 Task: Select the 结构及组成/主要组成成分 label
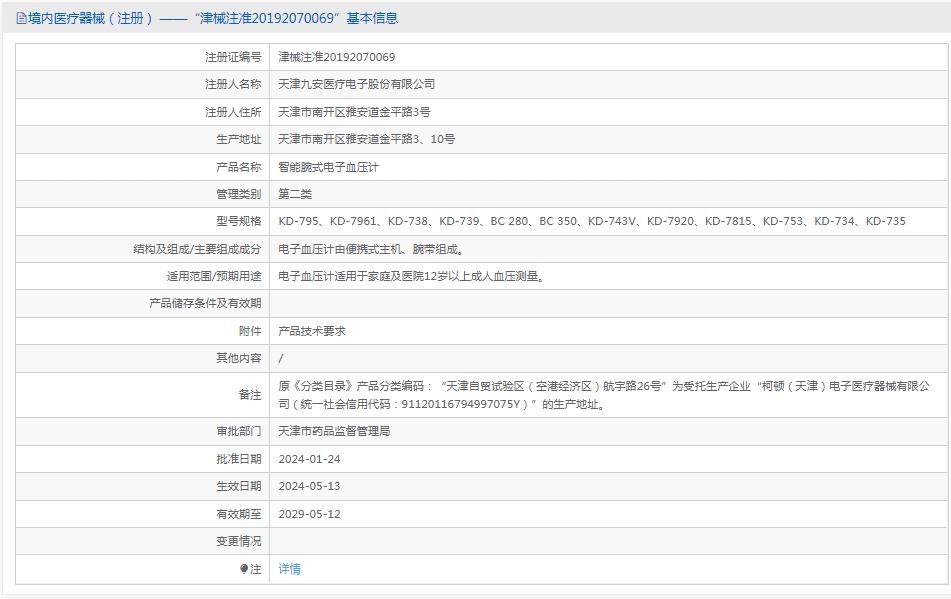pyautogui.click(x=197, y=249)
